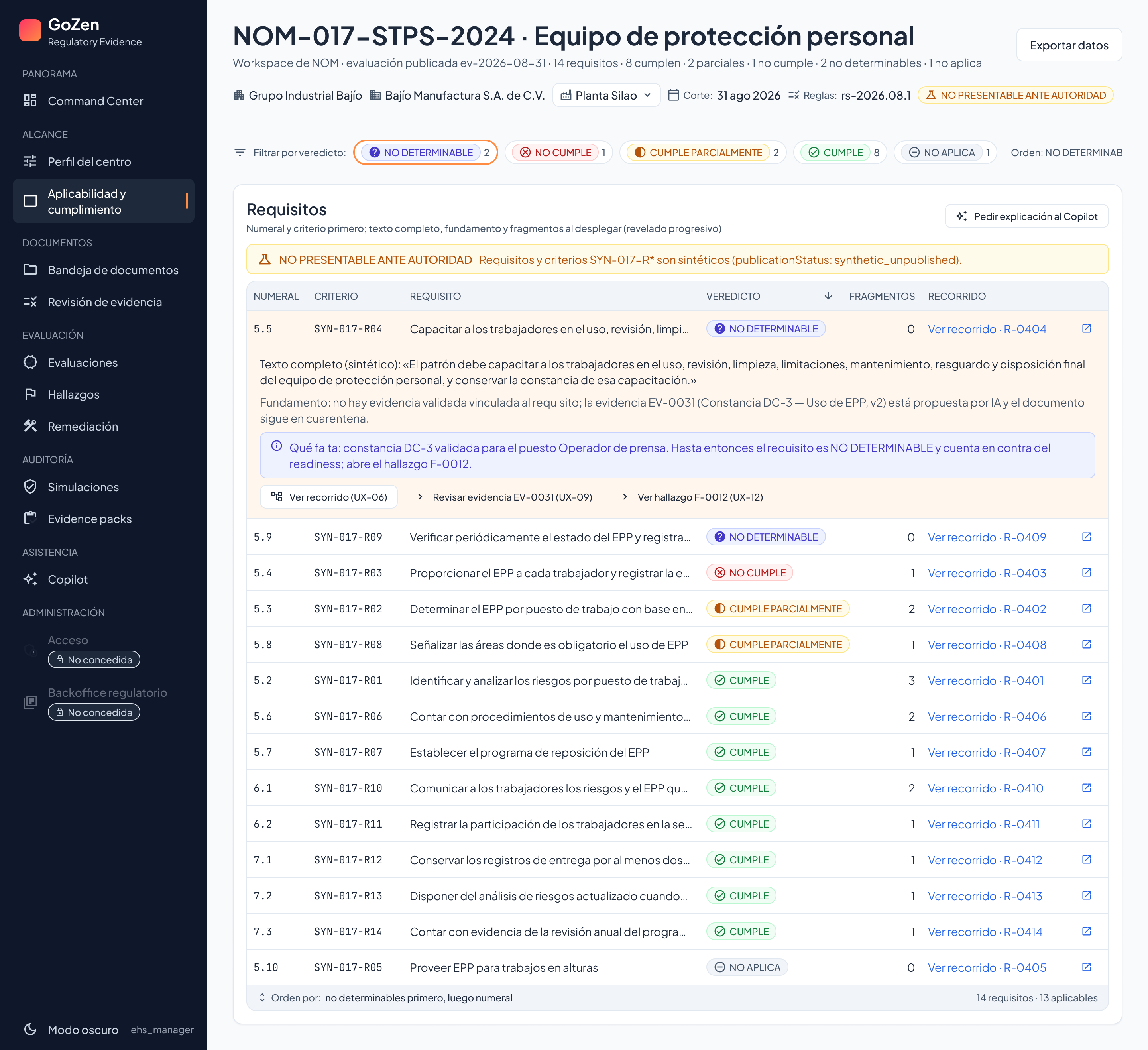Click the NO PRESENTABLE ANTE AUTORIDAD header badge

(1015, 95)
